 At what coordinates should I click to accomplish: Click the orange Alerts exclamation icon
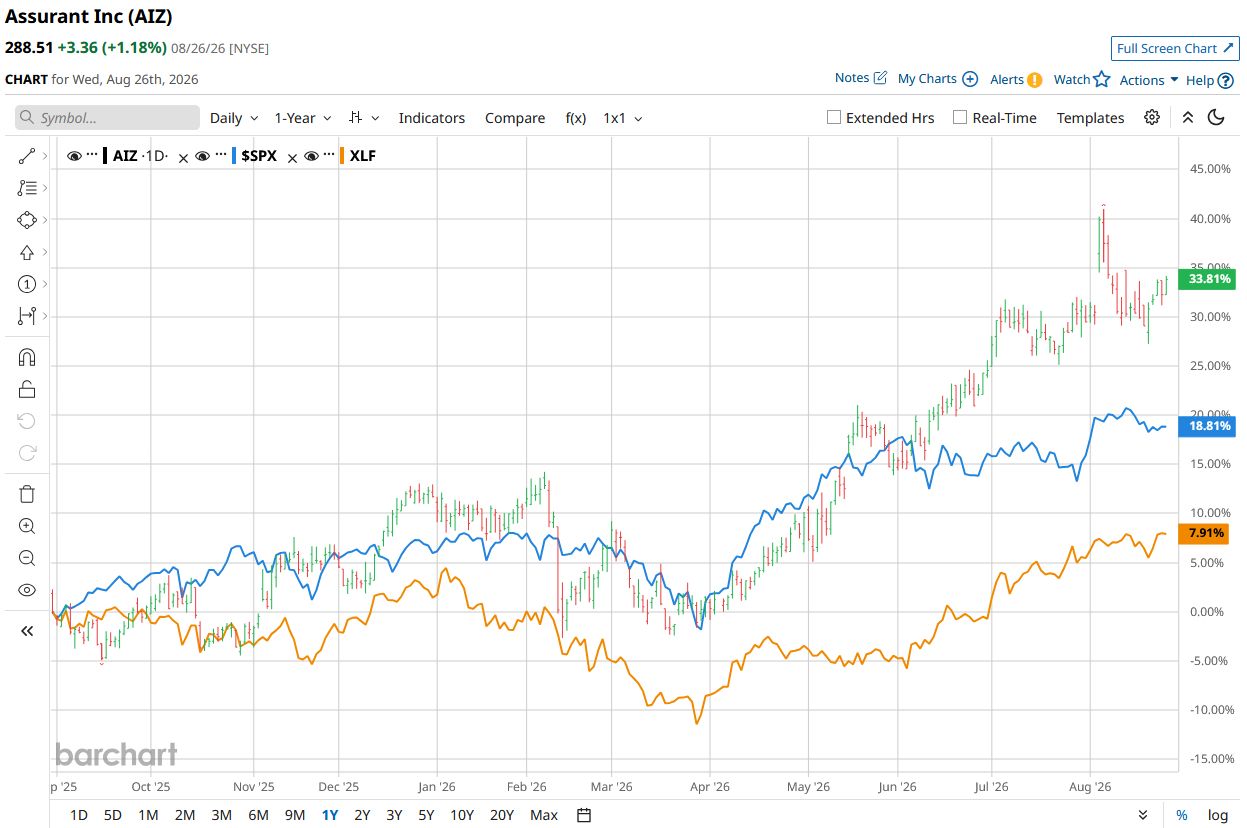tap(1035, 80)
